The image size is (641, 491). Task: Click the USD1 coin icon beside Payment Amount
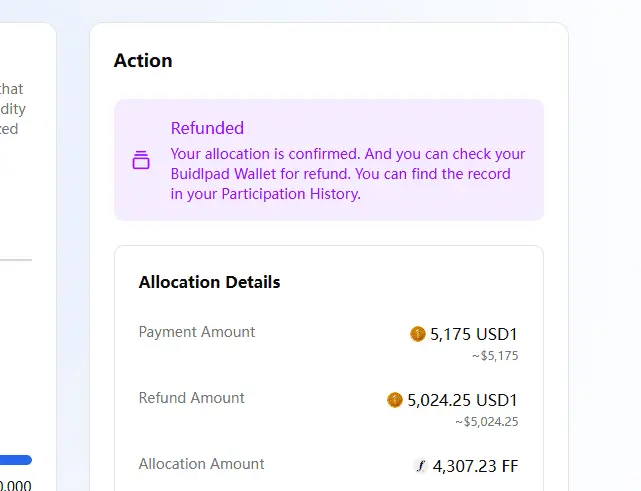[417, 334]
